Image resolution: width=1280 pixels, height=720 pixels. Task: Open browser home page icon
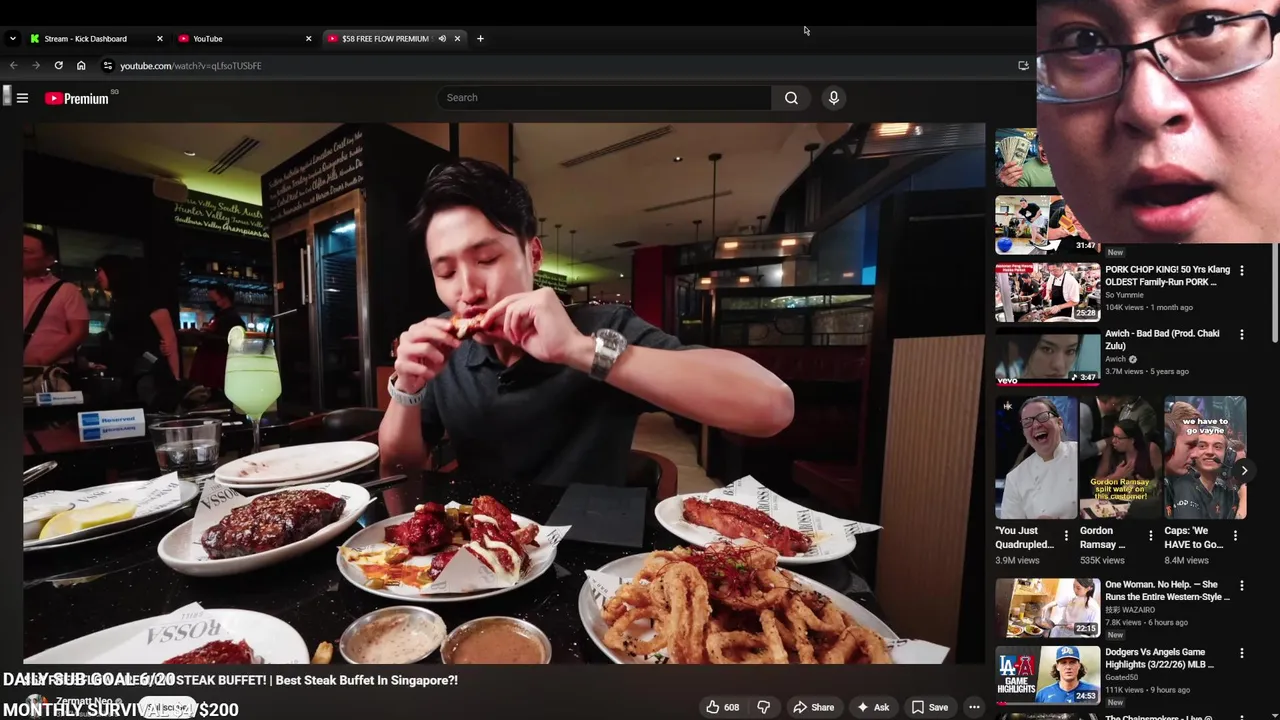coord(81,66)
